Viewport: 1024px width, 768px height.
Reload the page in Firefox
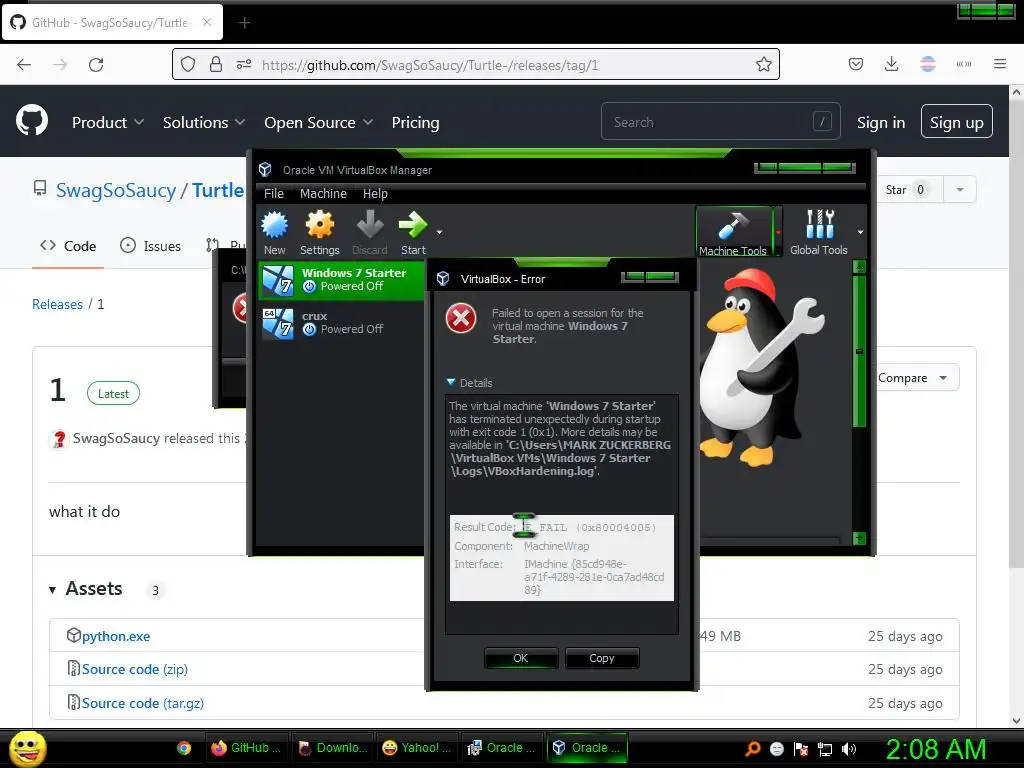point(96,64)
